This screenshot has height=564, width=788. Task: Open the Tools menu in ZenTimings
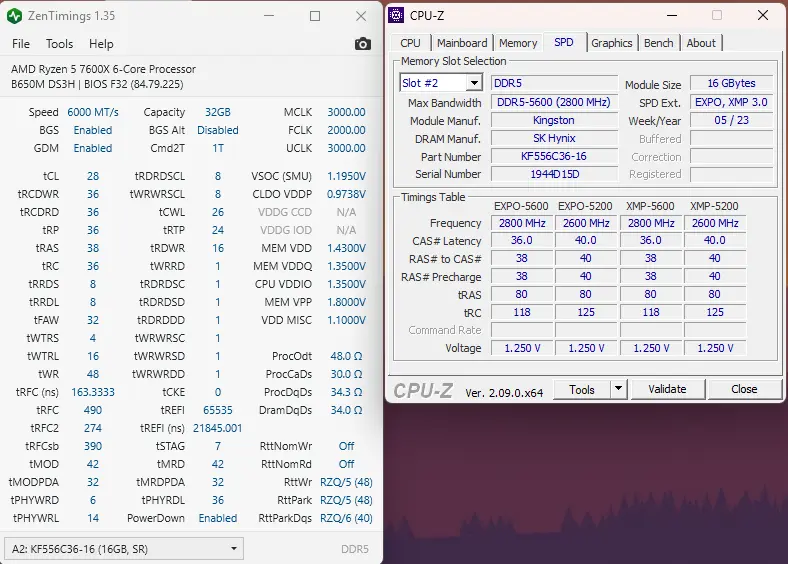pos(59,44)
